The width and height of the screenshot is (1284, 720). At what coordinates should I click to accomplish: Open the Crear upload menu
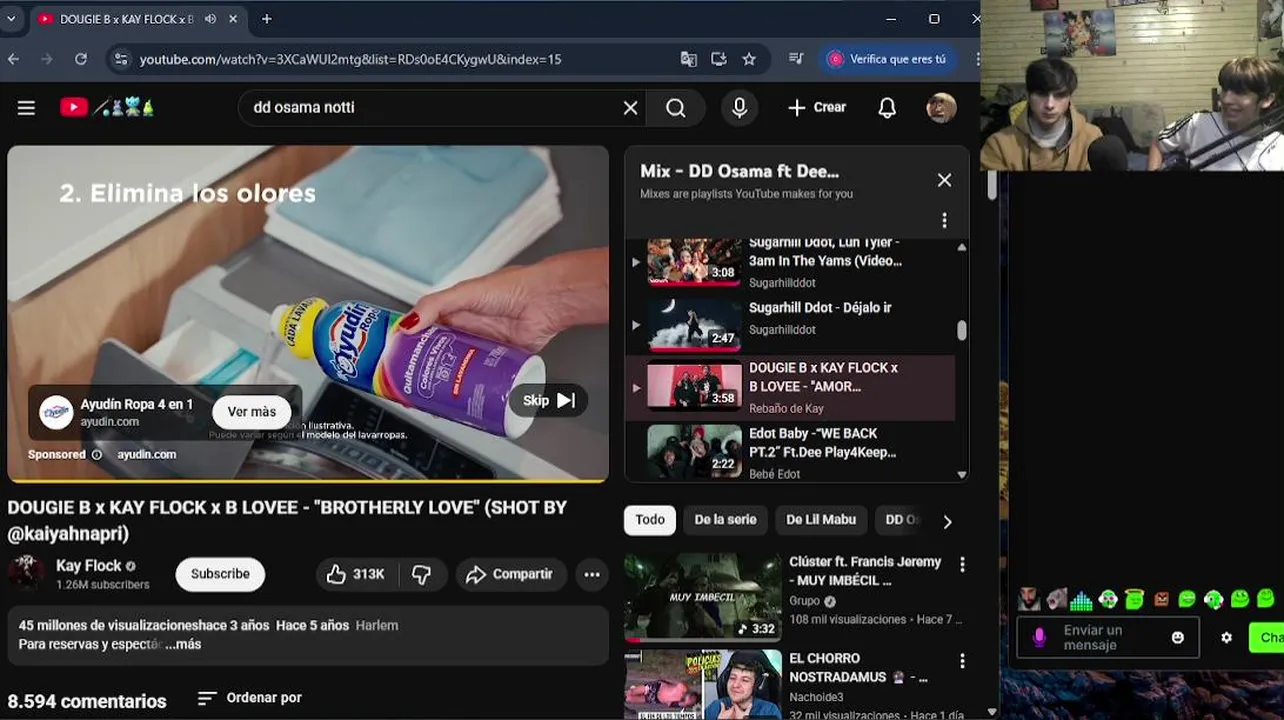point(817,107)
